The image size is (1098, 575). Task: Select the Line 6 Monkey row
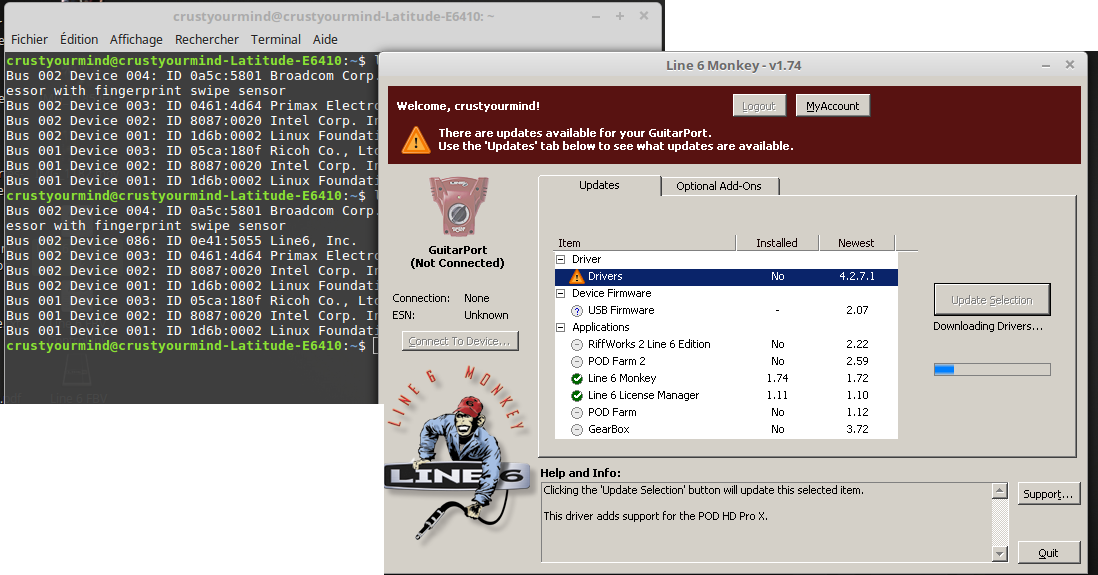[x=726, y=378]
